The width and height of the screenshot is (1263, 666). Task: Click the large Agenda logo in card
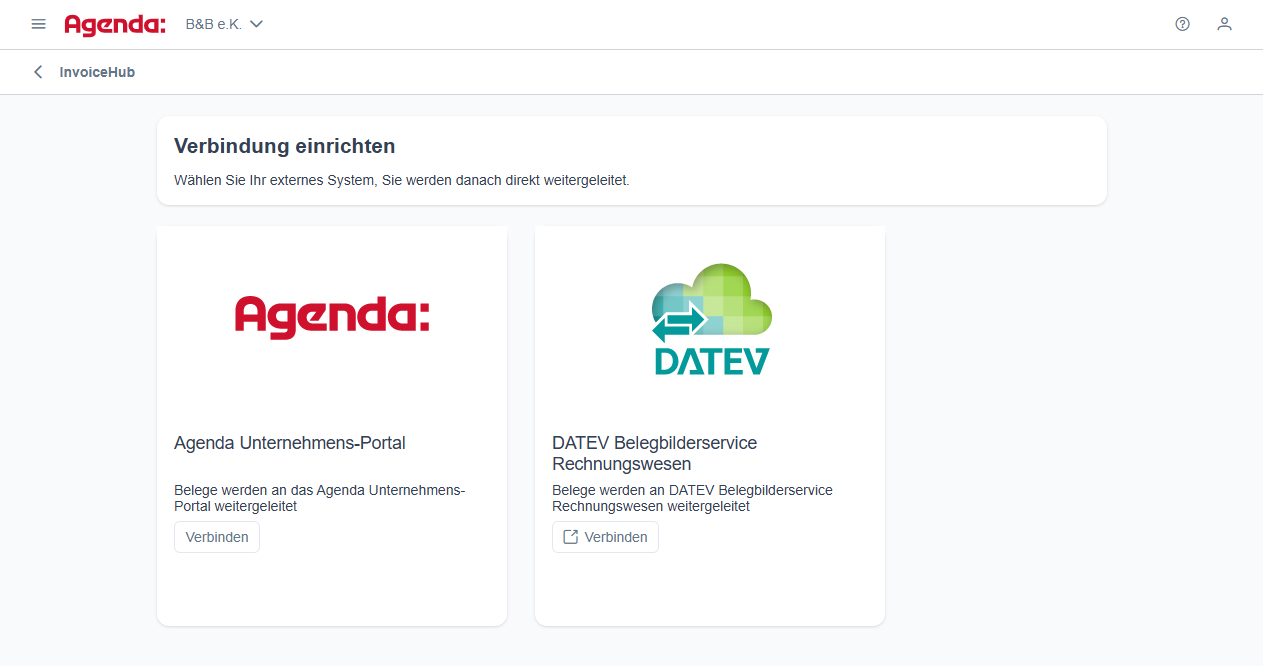pyautogui.click(x=332, y=316)
